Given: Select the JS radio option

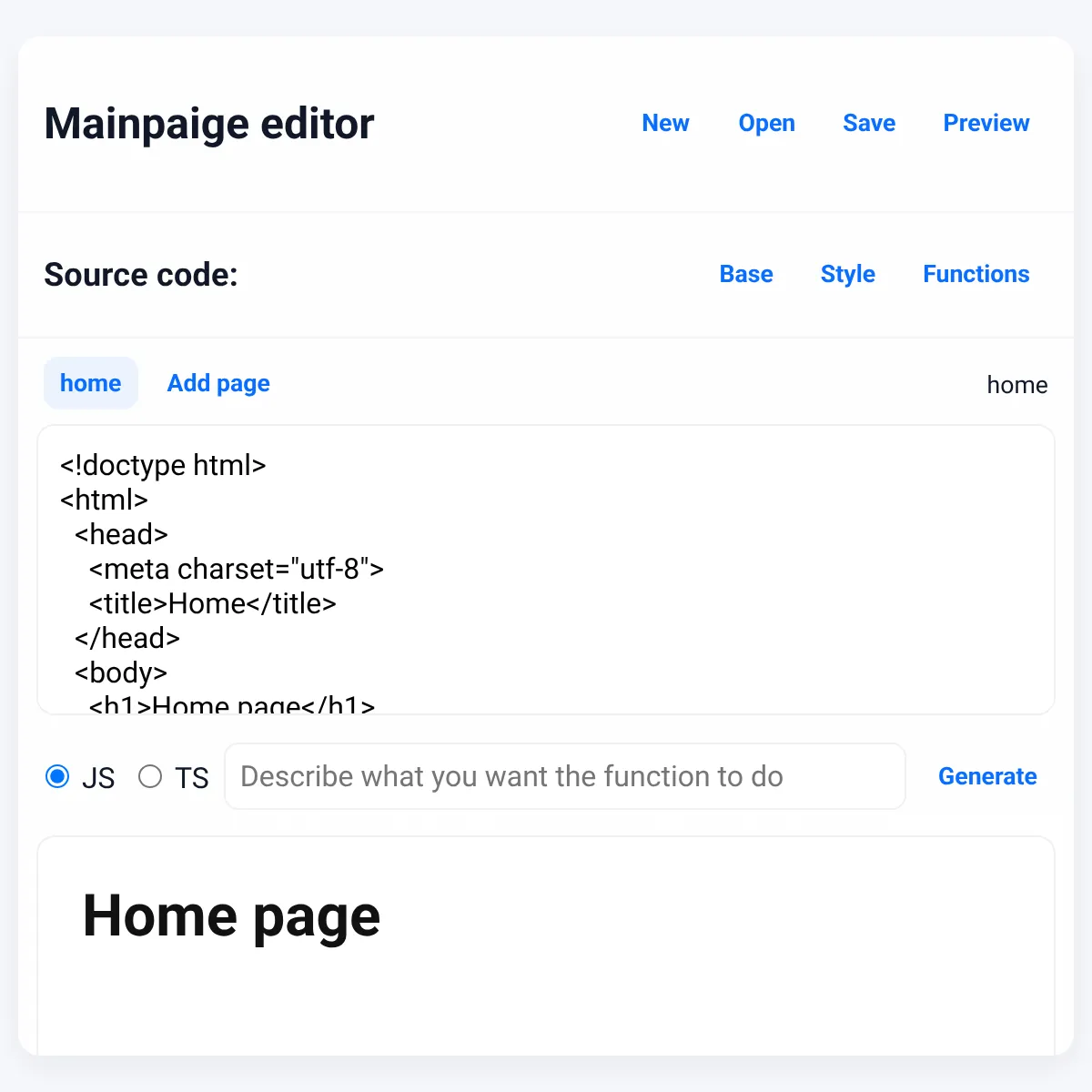Looking at the screenshot, I should click(57, 776).
